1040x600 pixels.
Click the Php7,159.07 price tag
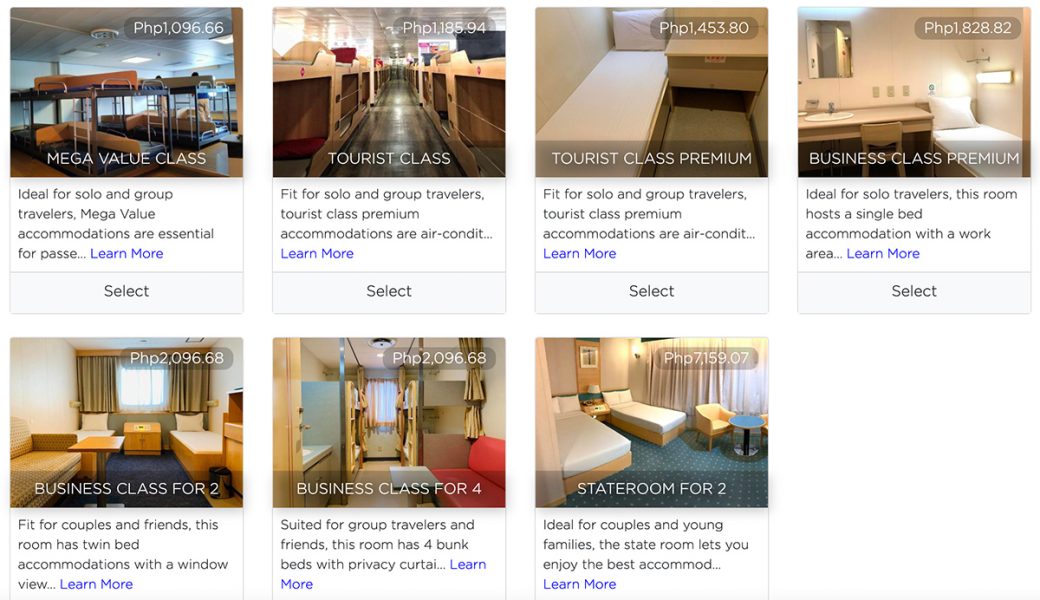[x=706, y=358]
